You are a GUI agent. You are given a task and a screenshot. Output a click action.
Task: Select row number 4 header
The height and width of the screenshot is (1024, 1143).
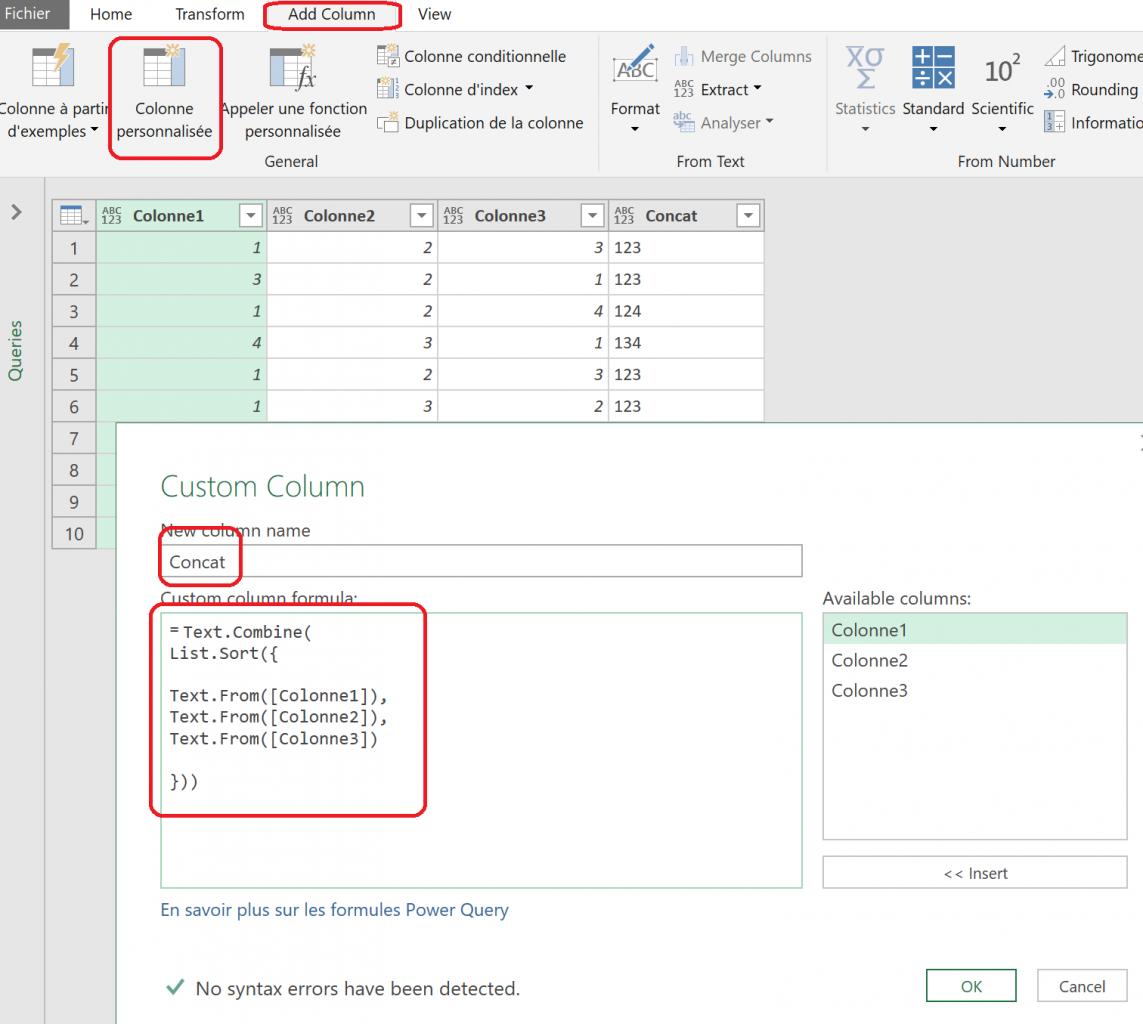(x=74, y=343)
